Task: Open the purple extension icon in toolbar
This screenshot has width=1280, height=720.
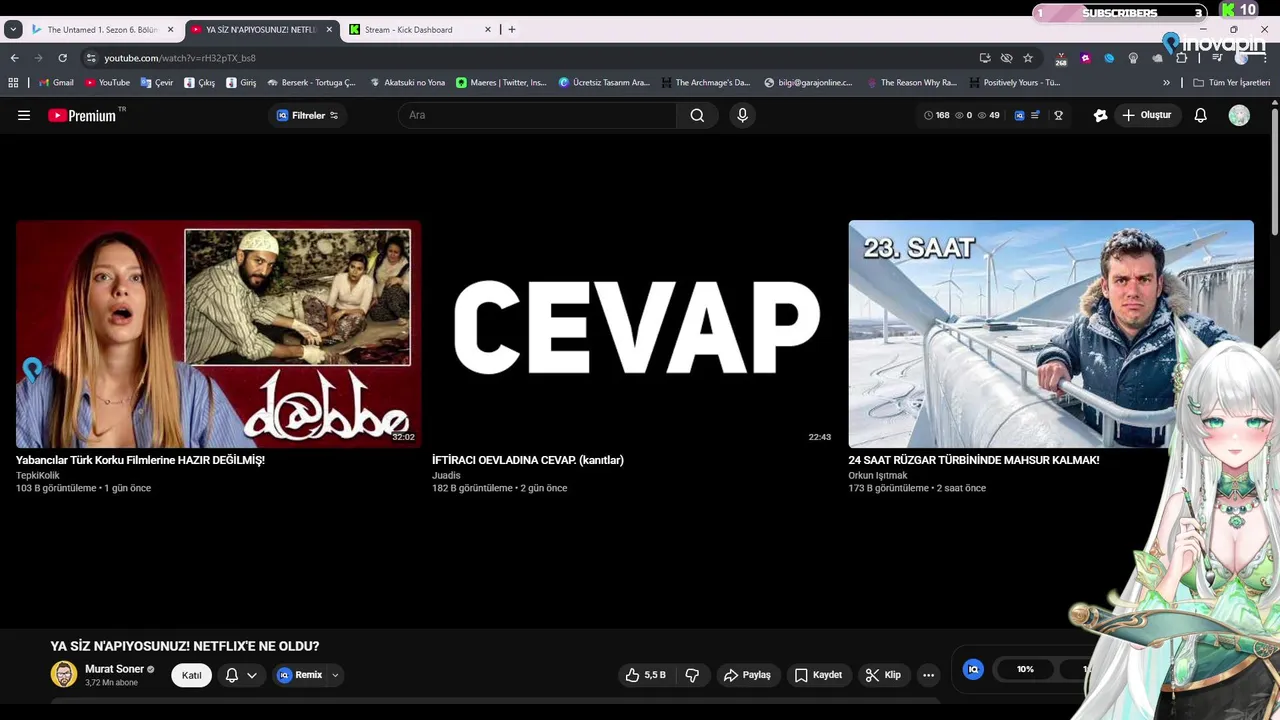Action: coord(1085,58)
